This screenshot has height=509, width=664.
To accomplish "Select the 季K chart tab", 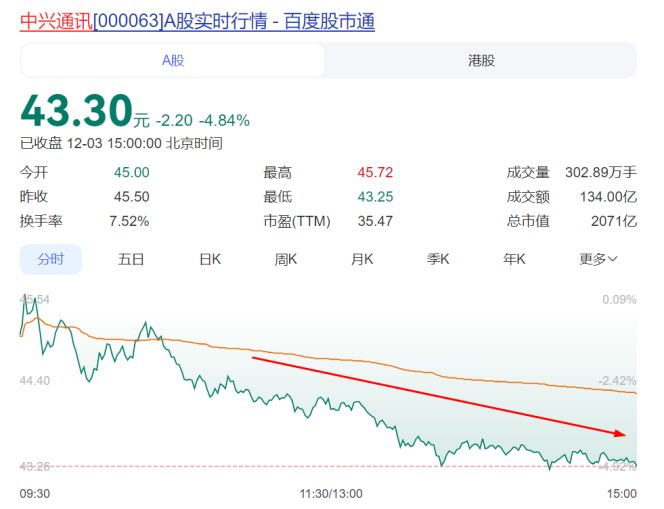I will pos(438,259).
